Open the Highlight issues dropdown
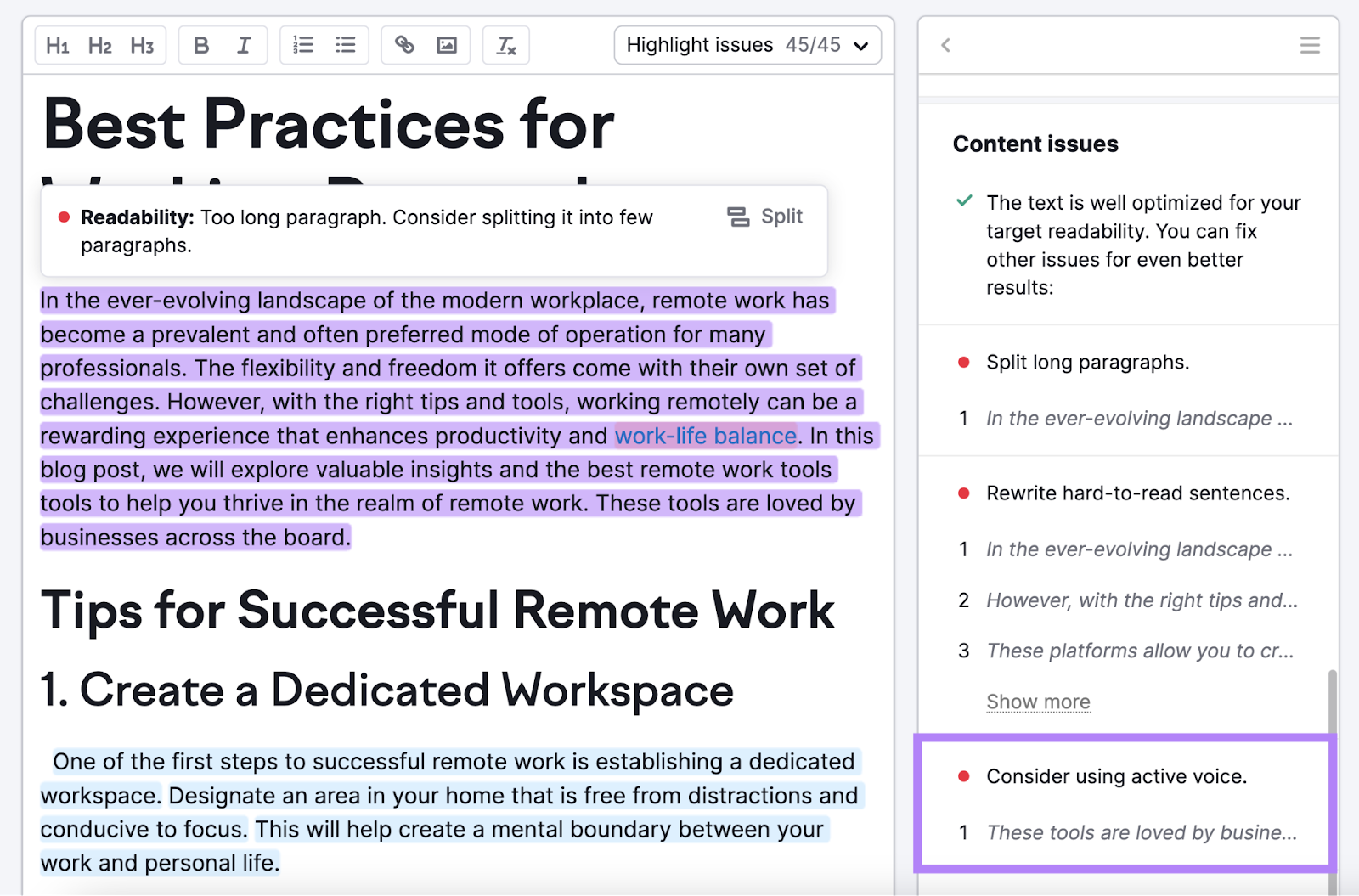 point(747,45)
